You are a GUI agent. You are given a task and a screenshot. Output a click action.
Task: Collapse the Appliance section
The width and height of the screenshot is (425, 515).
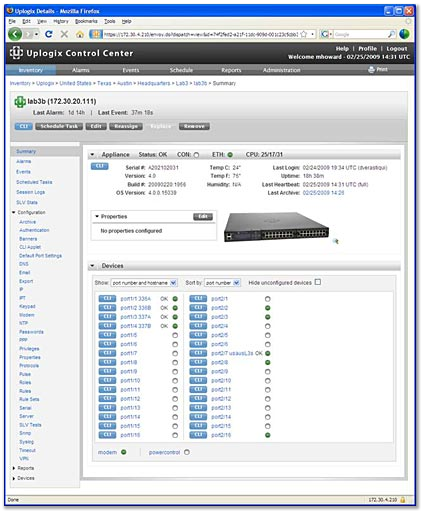tap(92, 155)
